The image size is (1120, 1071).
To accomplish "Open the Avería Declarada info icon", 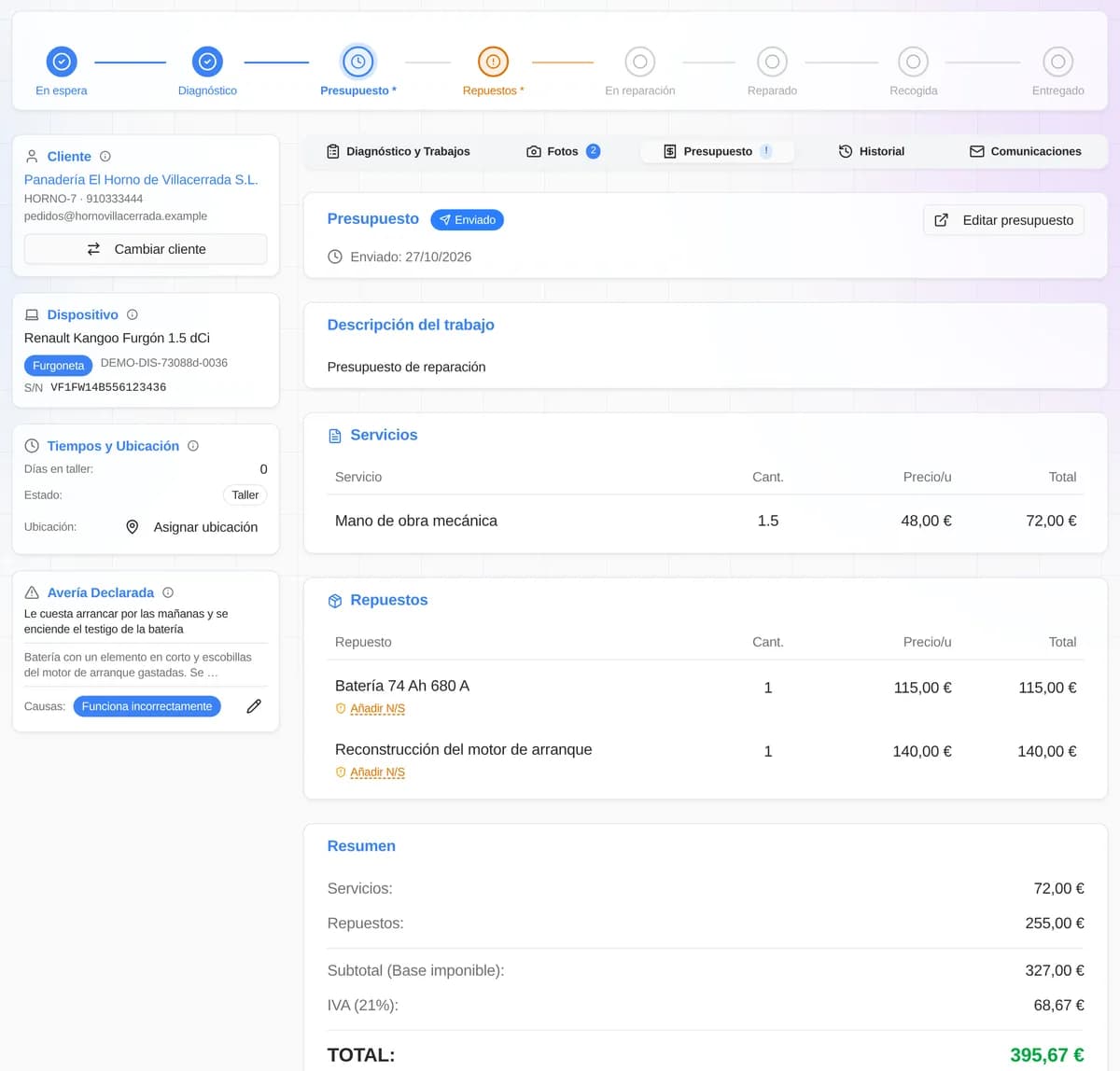I will (168, 592).
